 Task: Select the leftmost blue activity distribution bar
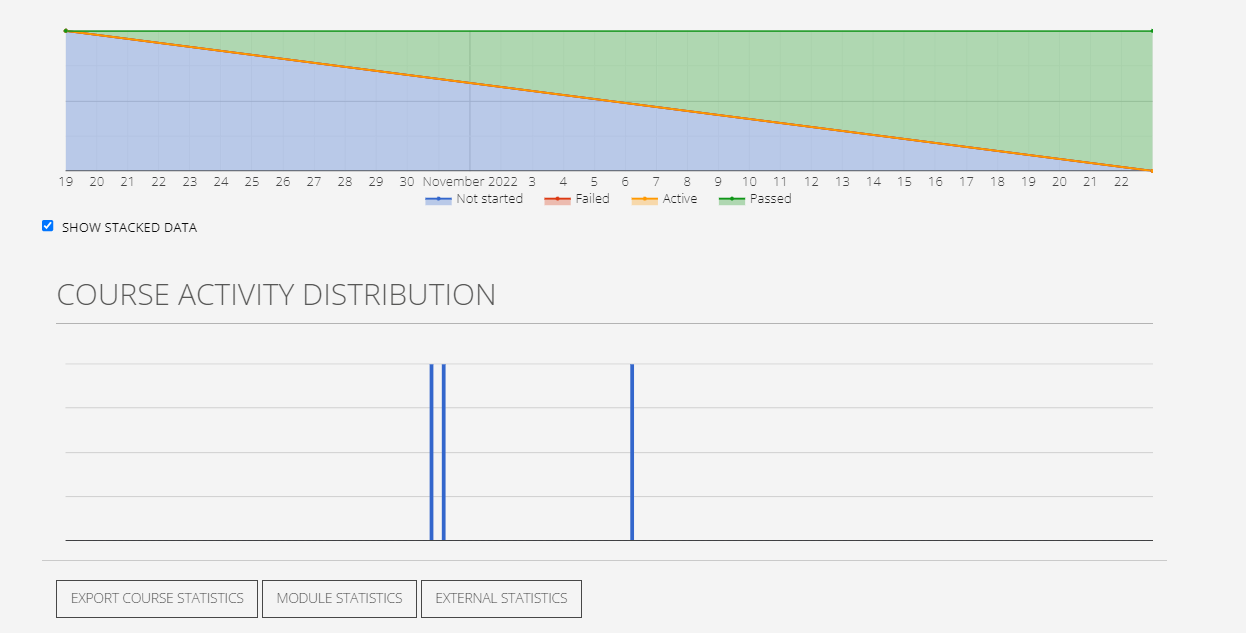click(x=431, y=452)
